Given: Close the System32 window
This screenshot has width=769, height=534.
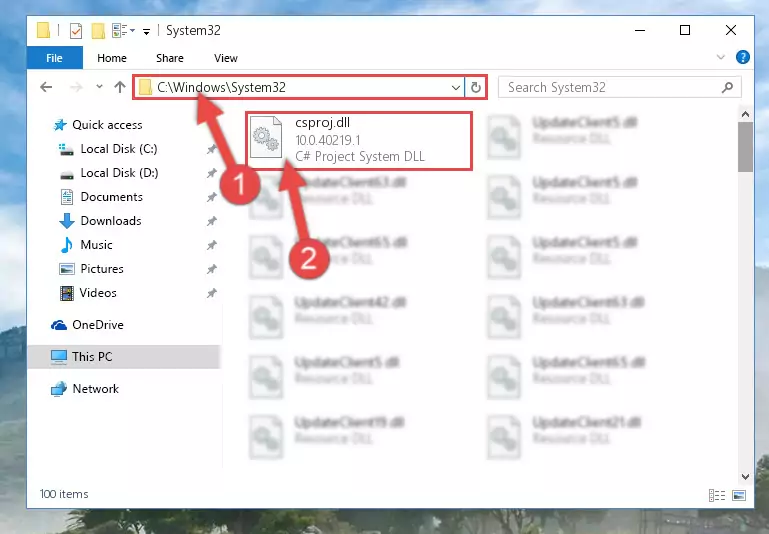Looking at the screenshot, I should 730,30.
